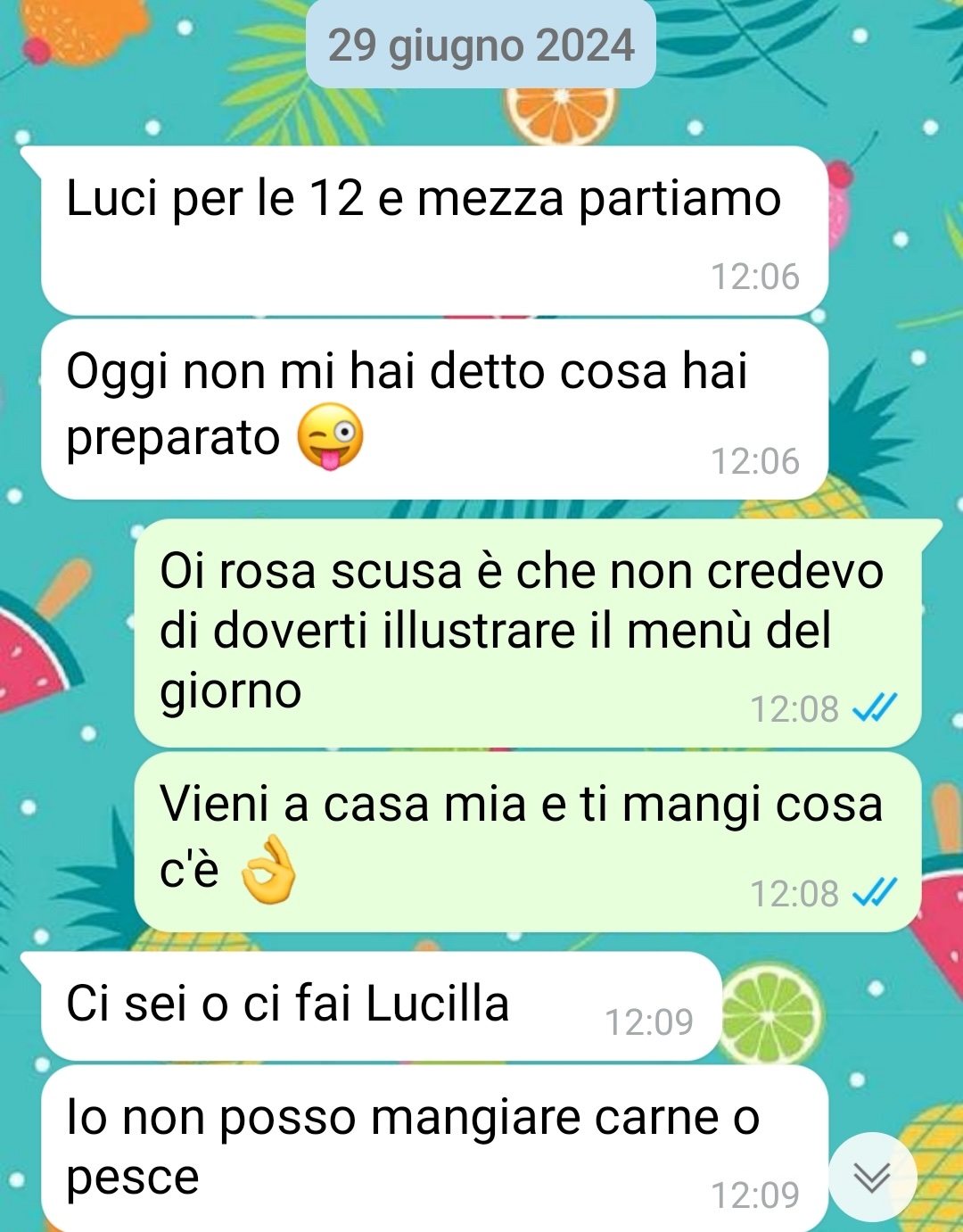Tap the OK hand emoji in message
The width and height of the screenshot is (963, 1232).
pyautogui.click(x=269, y=871)
